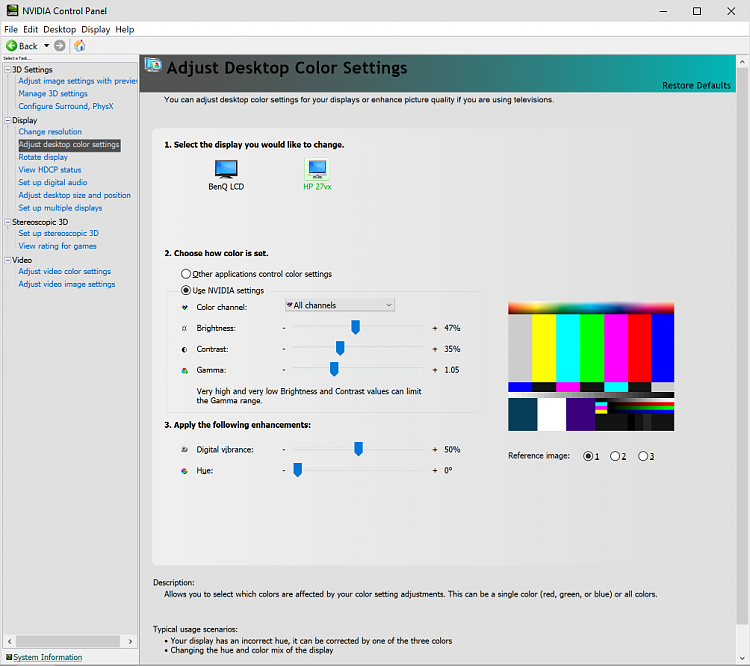Open the Edit menu
Image resolution: width=750 pixels, height=666 pixels.
31,30
